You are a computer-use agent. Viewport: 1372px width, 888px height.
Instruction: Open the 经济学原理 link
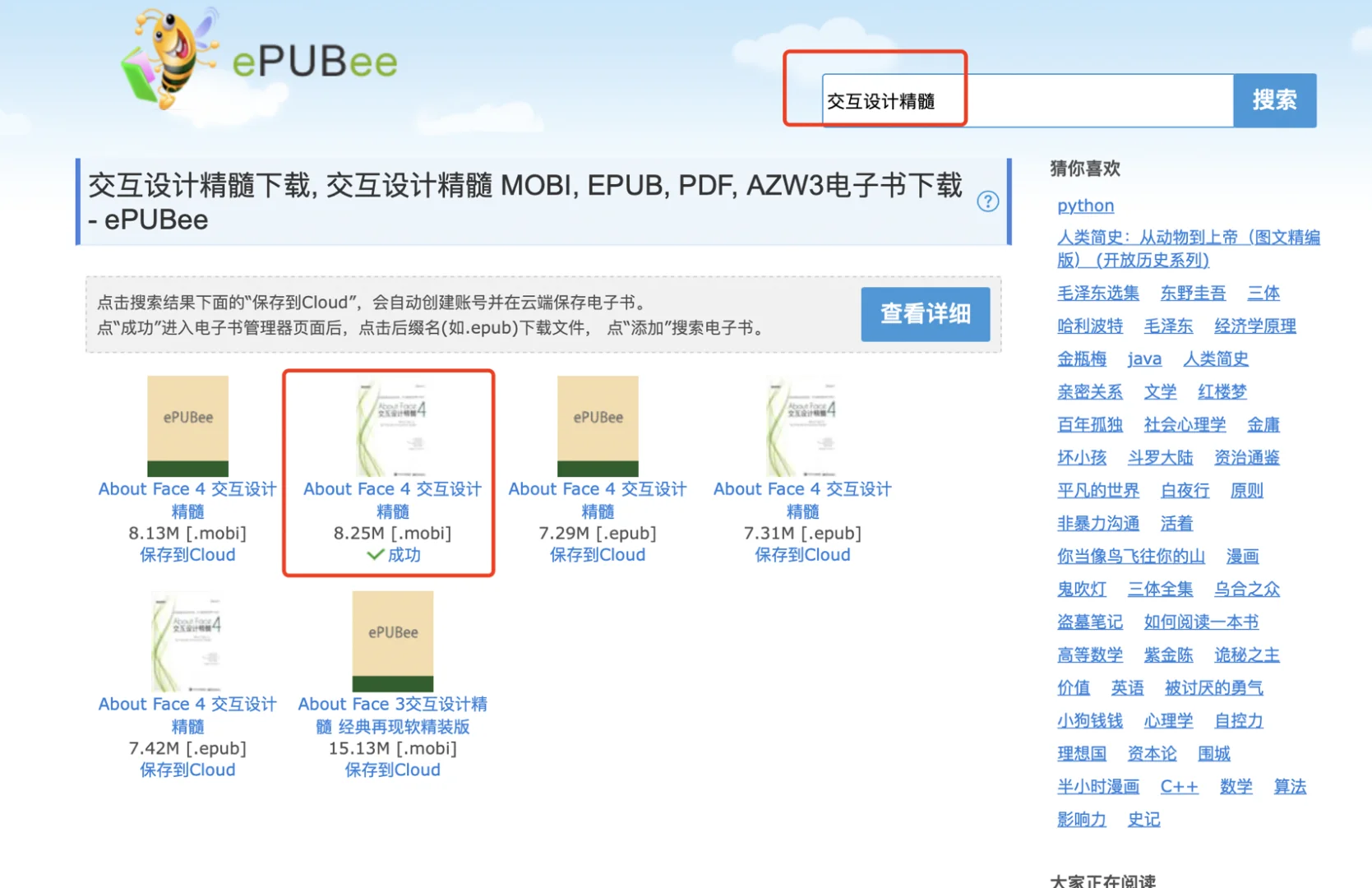1255,326
